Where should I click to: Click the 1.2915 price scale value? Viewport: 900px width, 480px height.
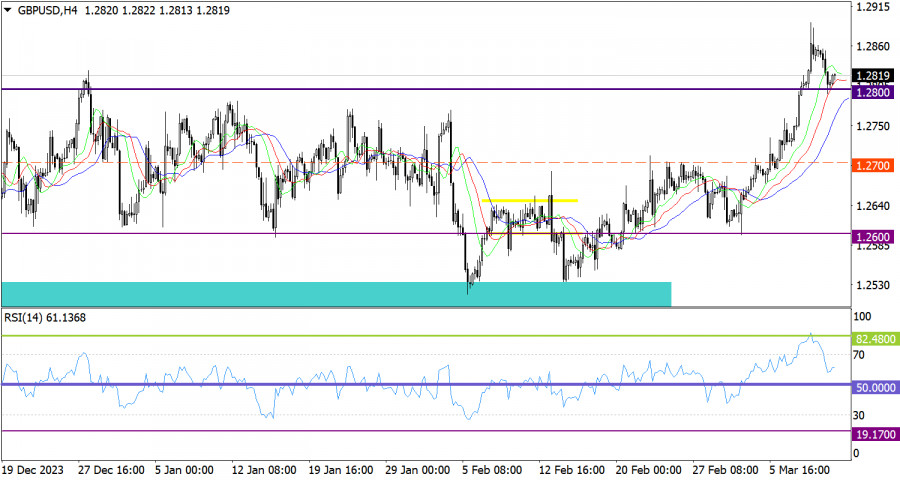pyautogui.click(x=872, y=7)
